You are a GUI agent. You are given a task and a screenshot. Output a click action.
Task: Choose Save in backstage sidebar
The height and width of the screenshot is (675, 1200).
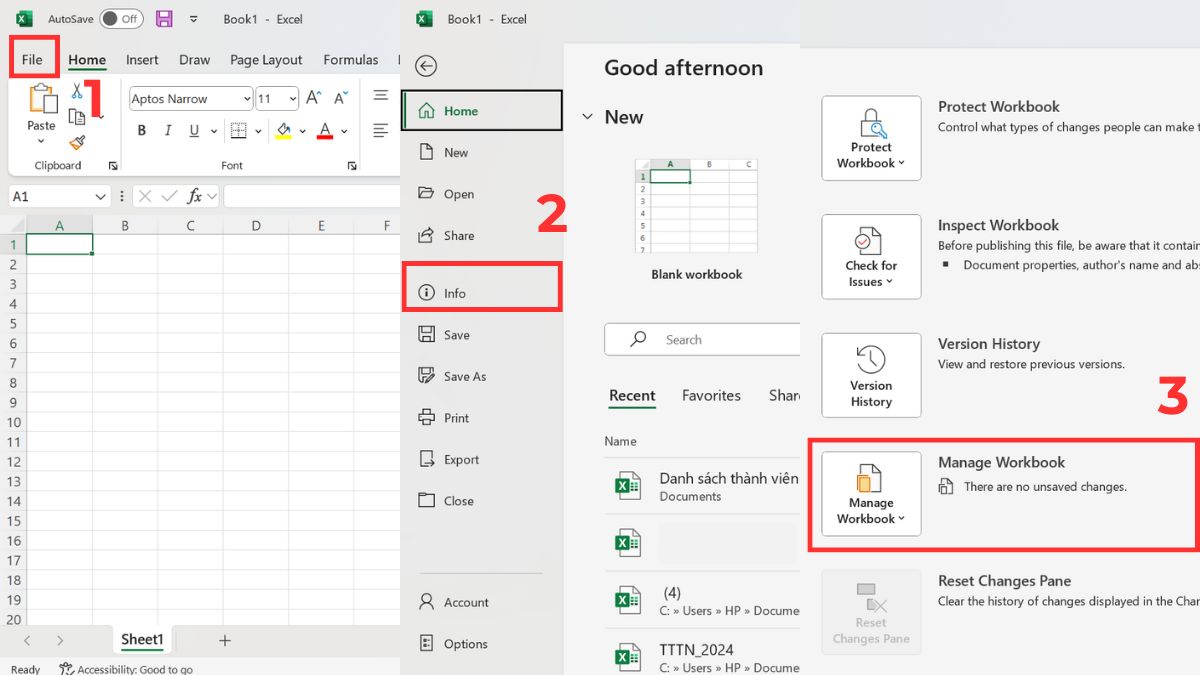[482, 335]
